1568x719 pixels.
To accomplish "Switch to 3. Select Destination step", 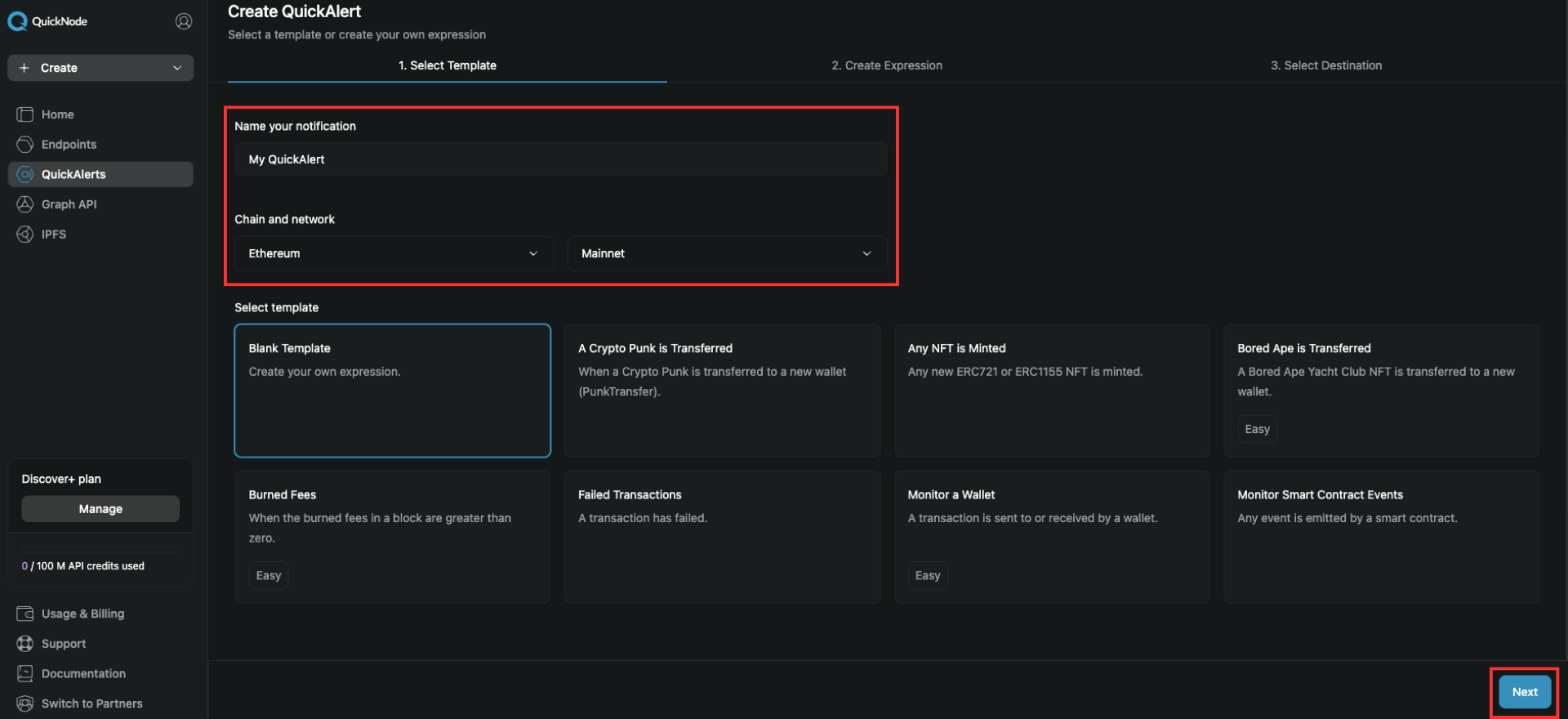I will pos(1326,65).
